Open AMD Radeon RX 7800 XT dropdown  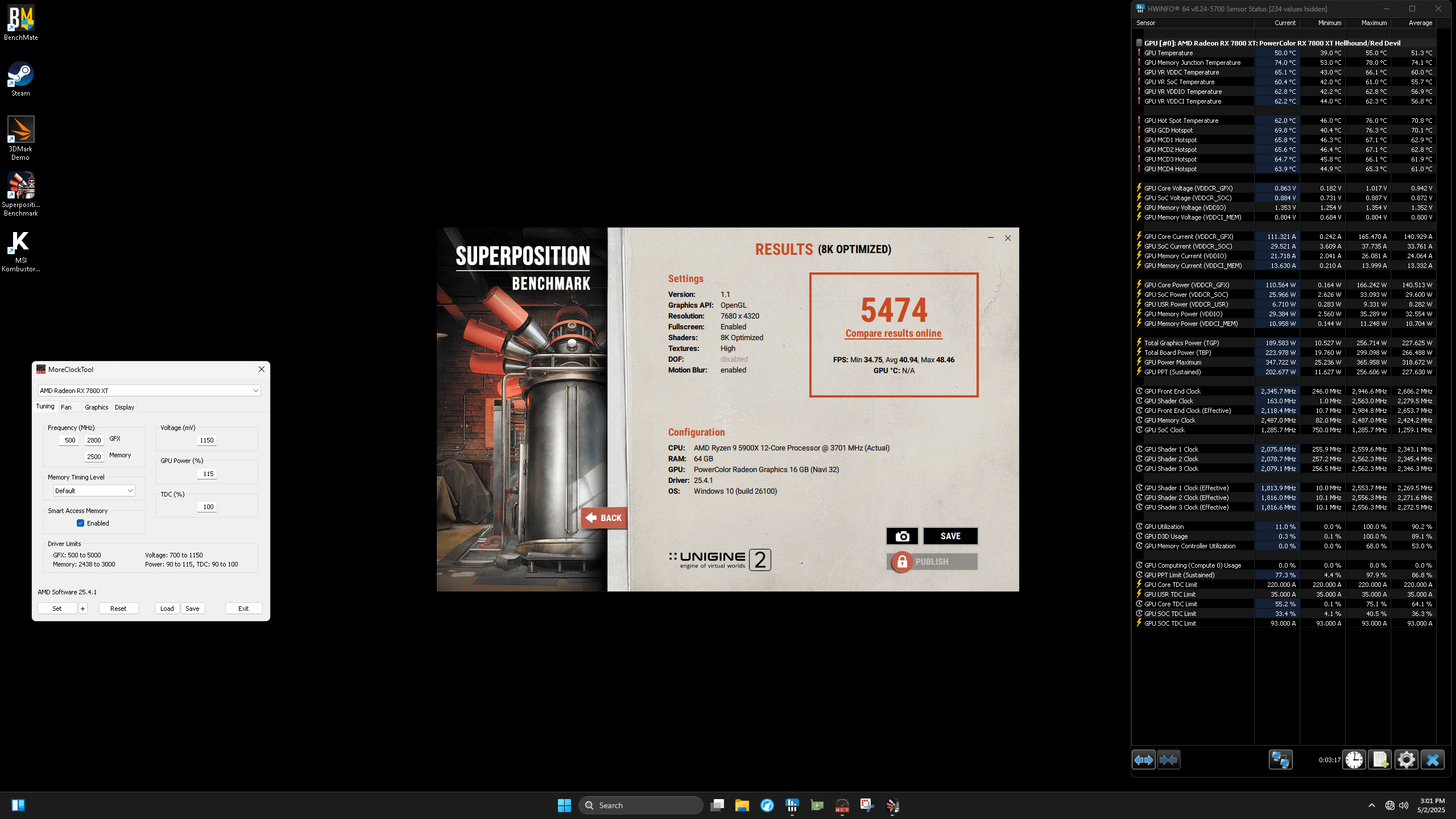(x=149, y=391)
